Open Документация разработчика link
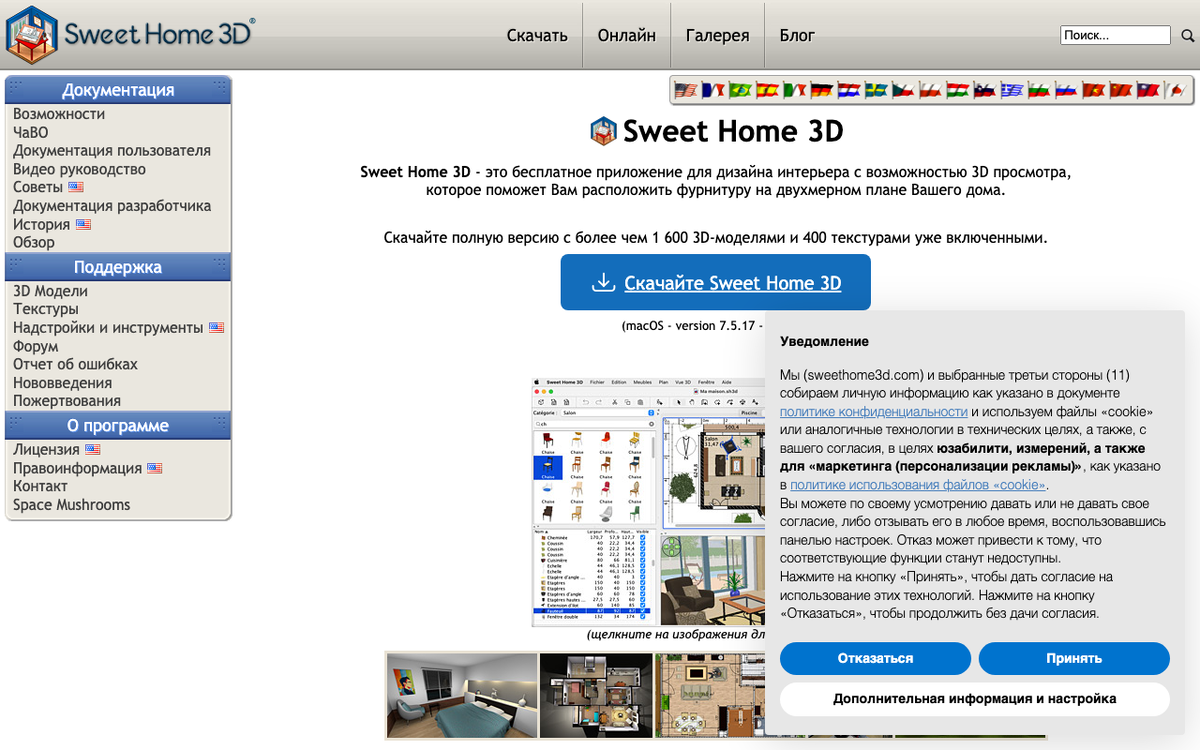 tap(112, 205)
